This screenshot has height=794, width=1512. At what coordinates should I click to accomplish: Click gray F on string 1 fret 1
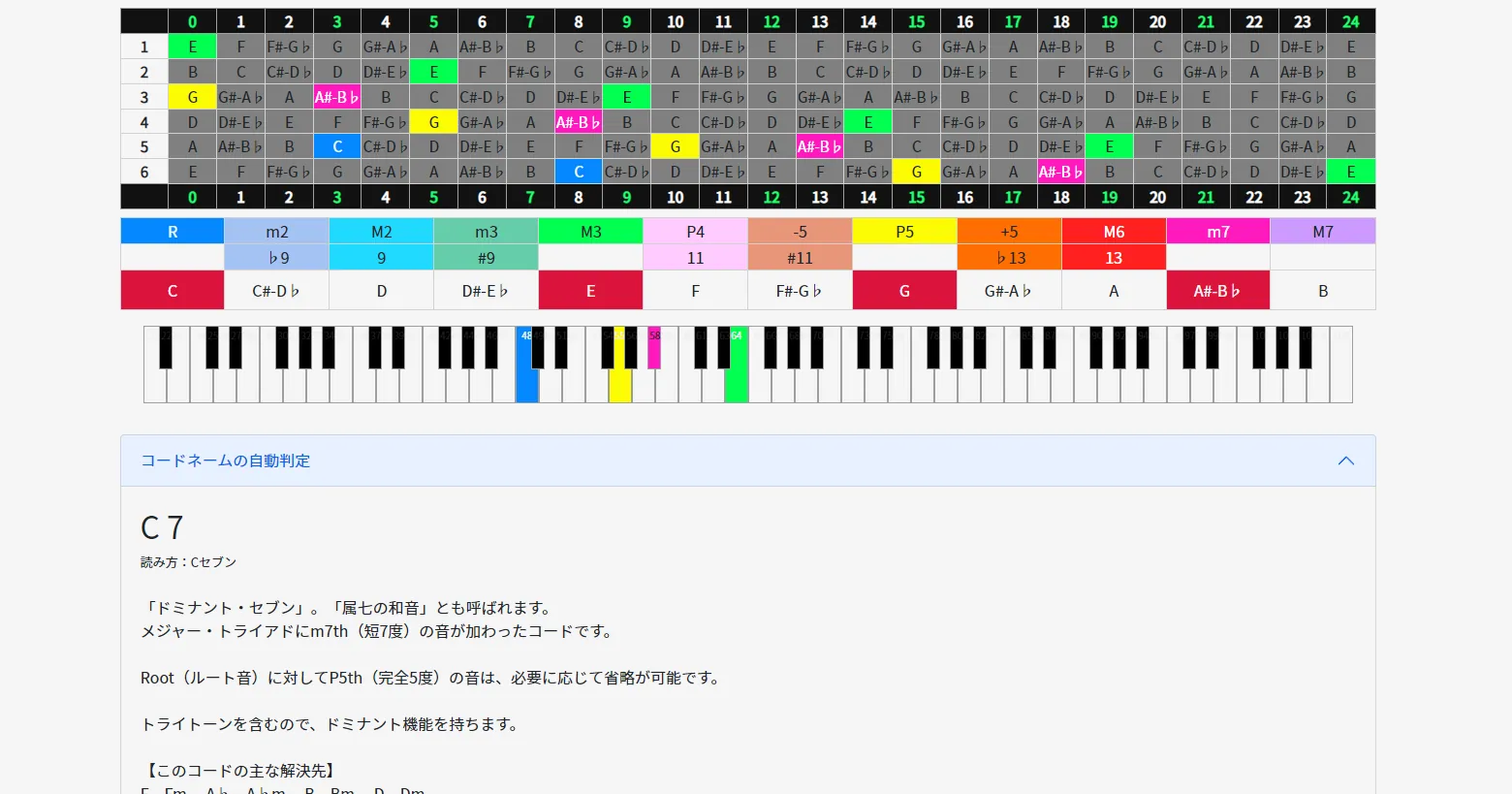coord(240,47)
